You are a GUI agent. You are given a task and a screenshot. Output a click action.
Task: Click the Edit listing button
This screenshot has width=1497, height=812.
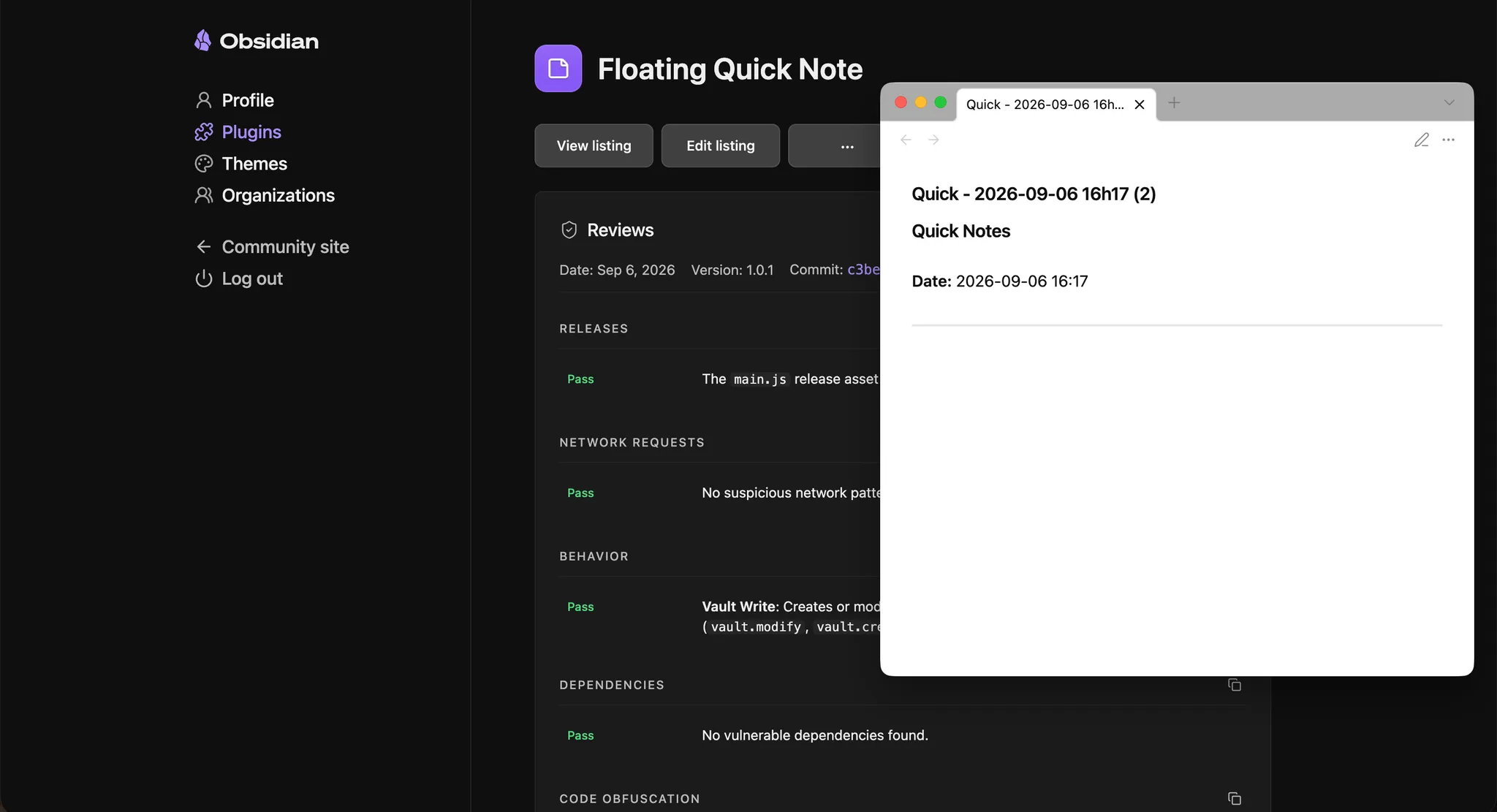tap(721, 145)
